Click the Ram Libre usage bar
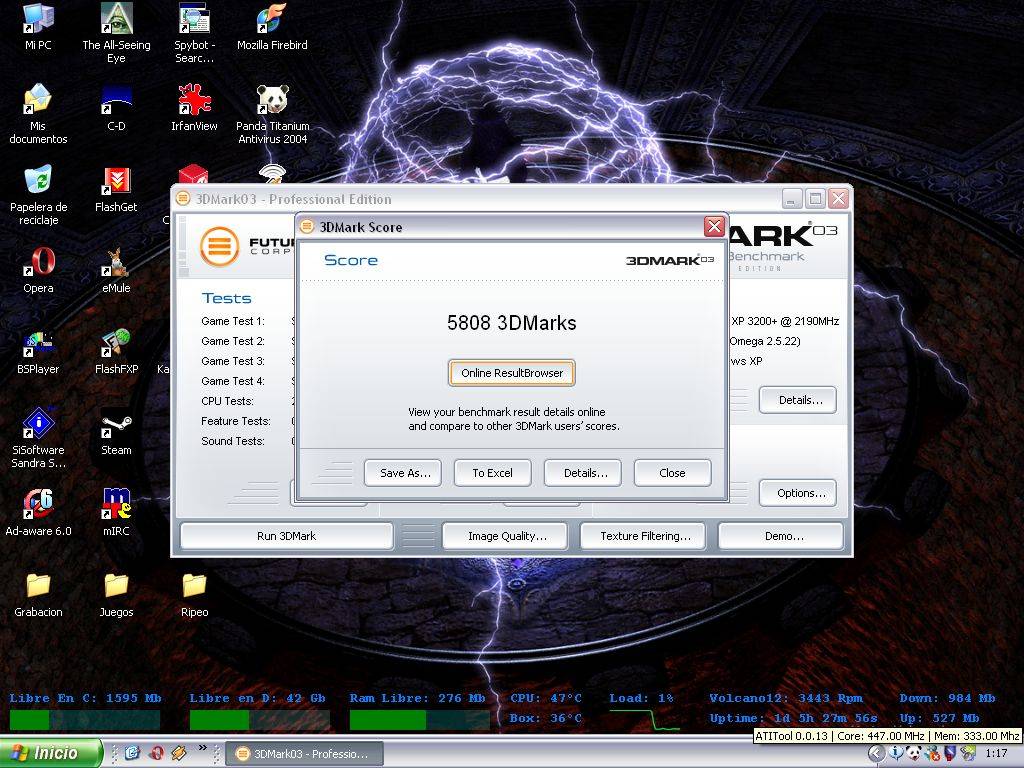The image size is (1024, 768). pos(419,720)
